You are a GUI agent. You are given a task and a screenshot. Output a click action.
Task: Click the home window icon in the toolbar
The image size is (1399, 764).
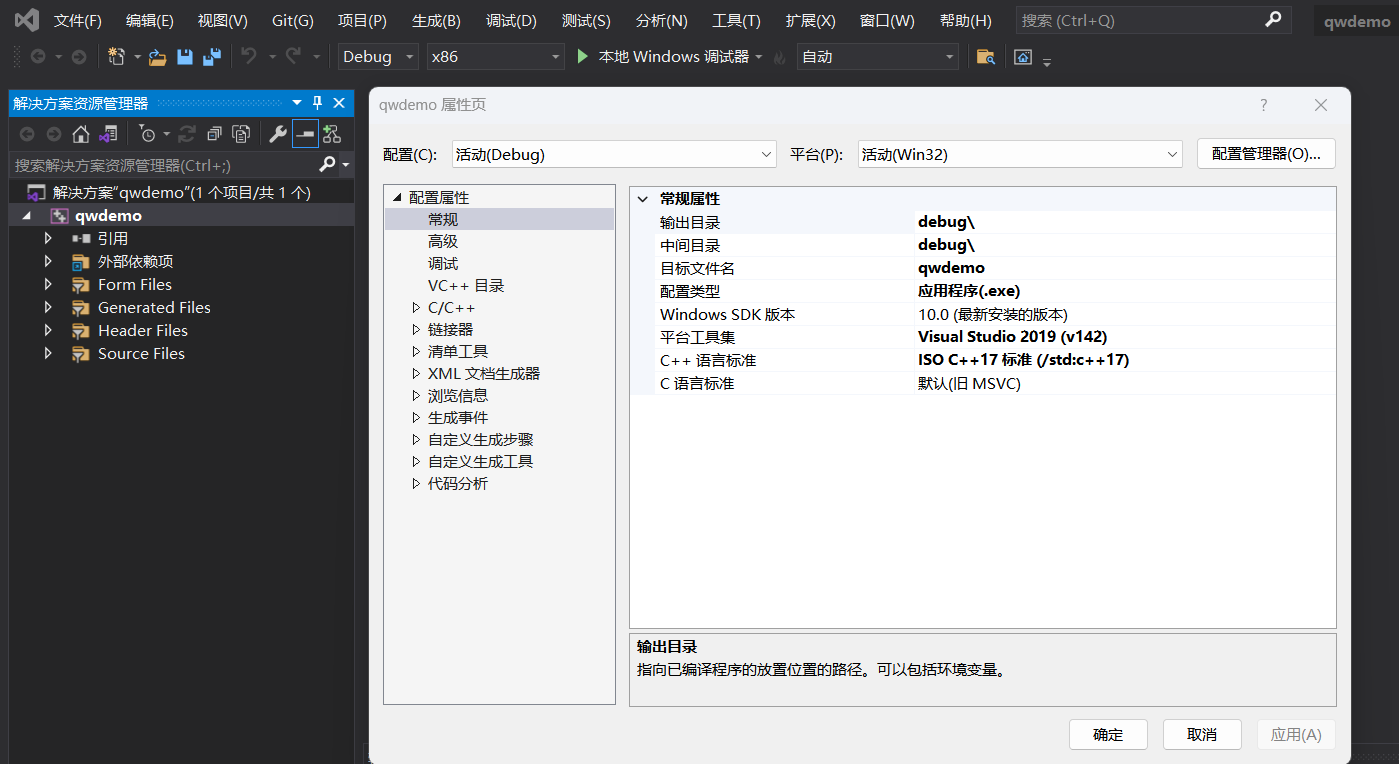pos(1023,57)
